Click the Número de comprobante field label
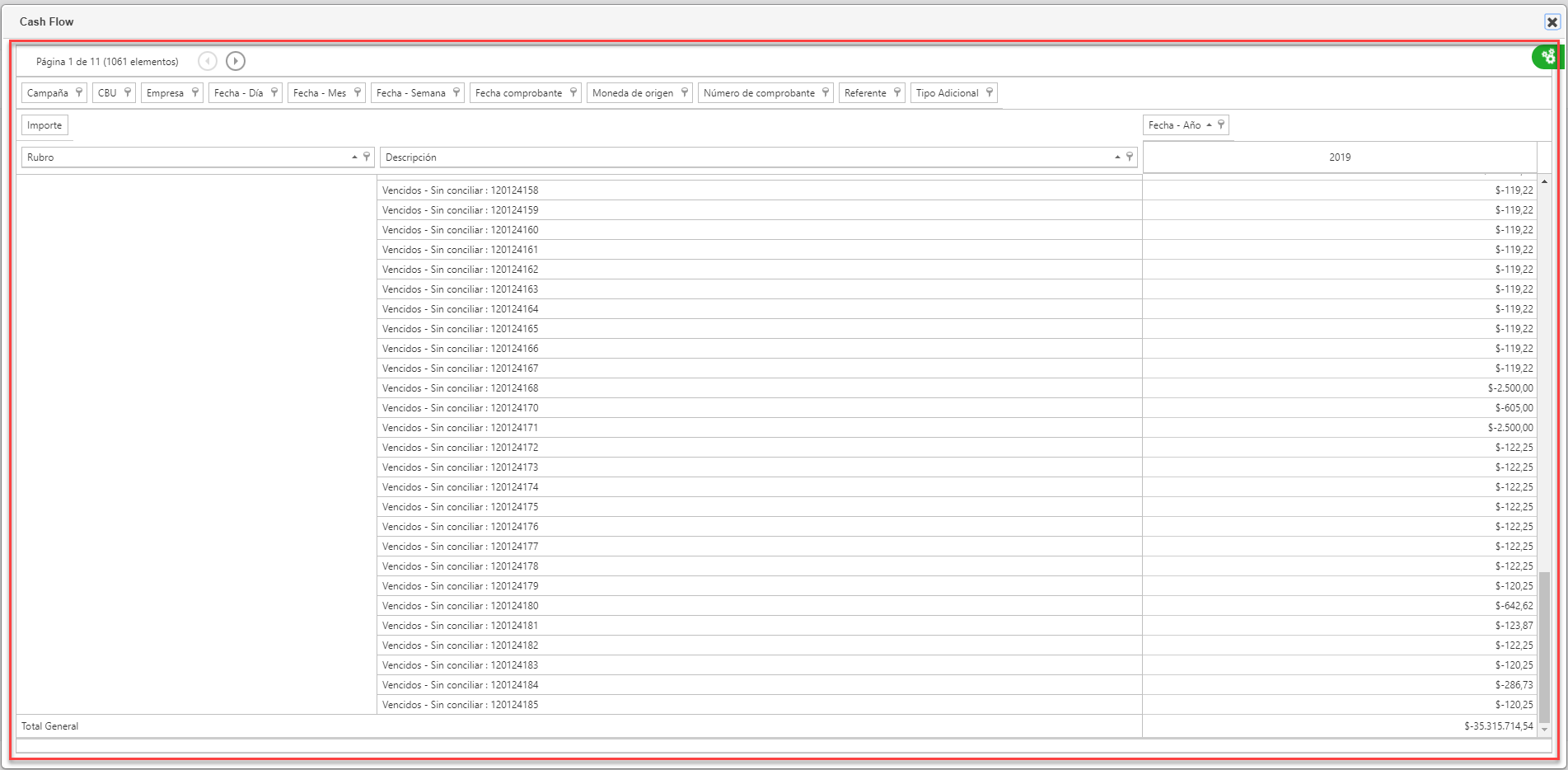The width and height of the screenshot is (1568, 770). point(759,93)
